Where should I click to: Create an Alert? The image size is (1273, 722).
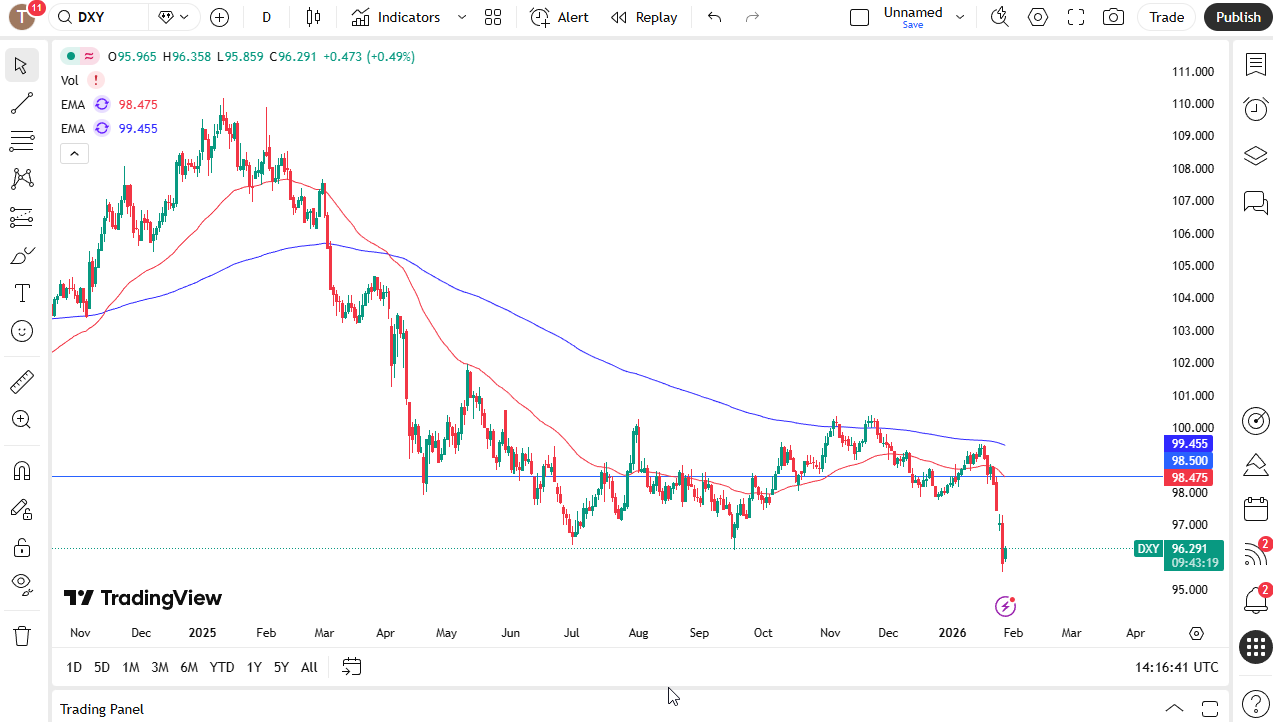pyautogui.click(x=559, y=17)
